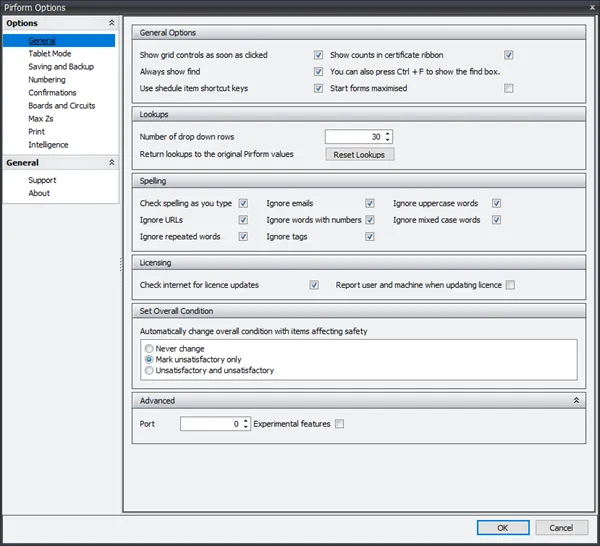Confirm settings with the OK button

(x=503, y=528)
